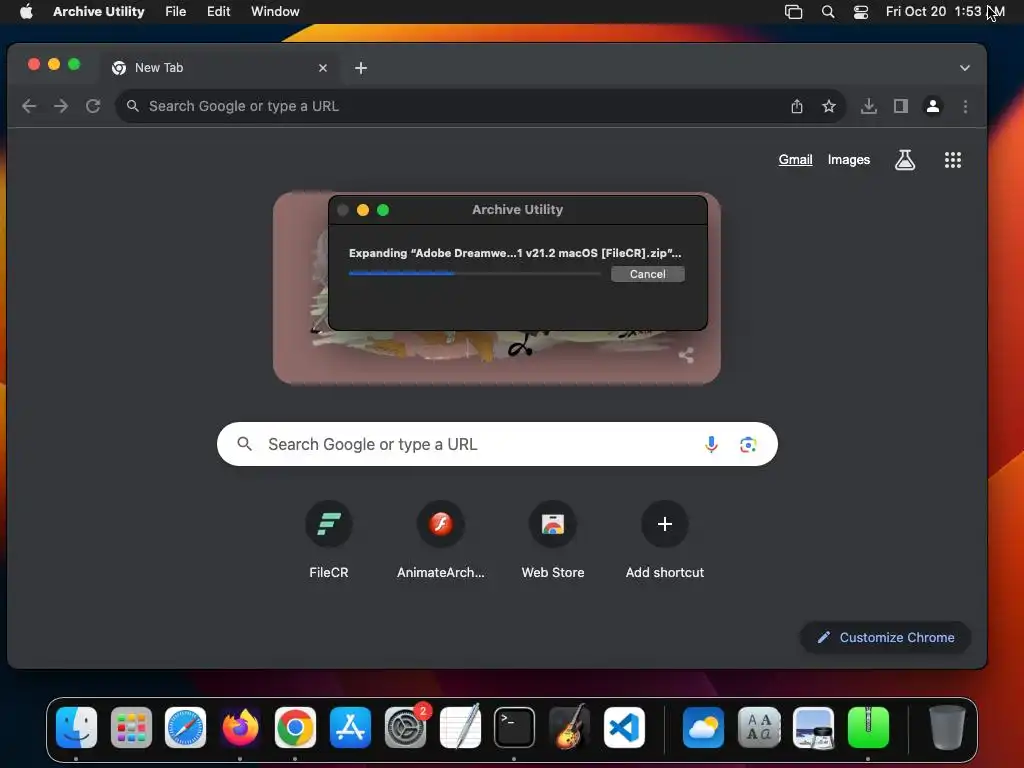The width and height of the screenshot is (1024, 768).
Task: Open the Images link
Action: pyautogui.click(x=848, y=159)
